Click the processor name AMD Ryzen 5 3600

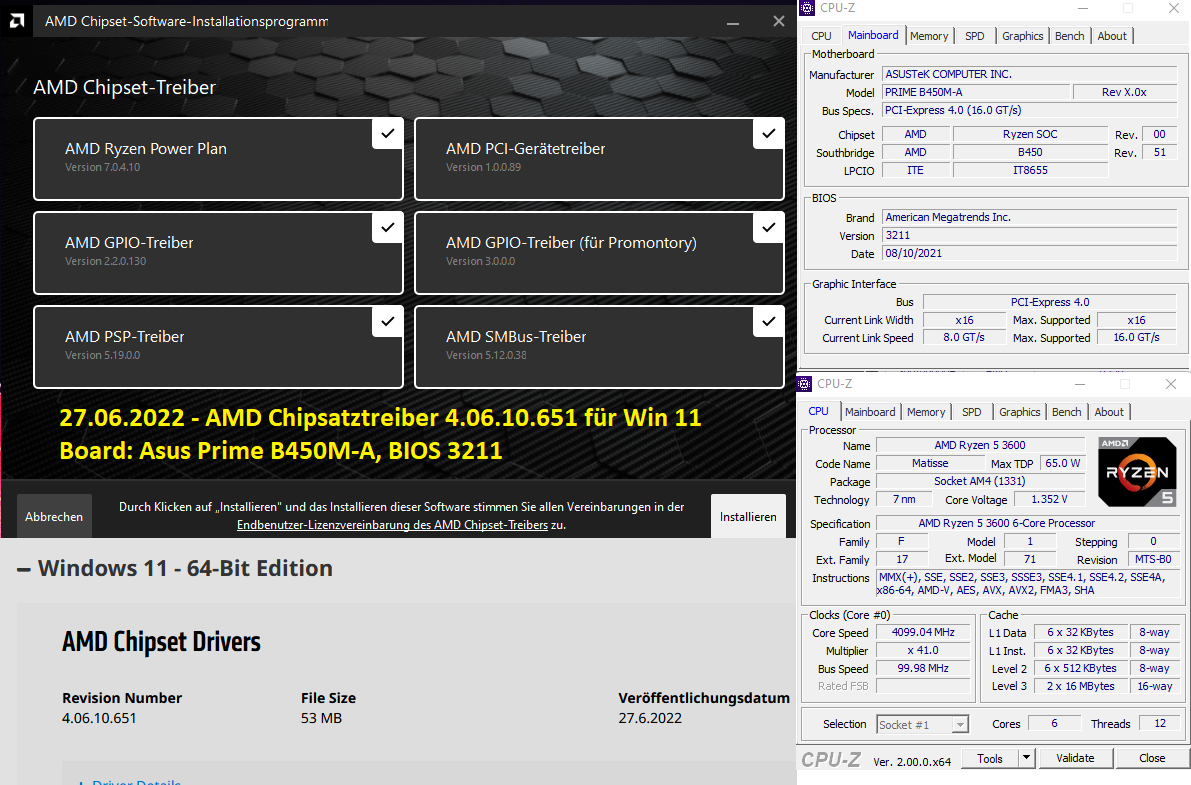coord(980,445)
